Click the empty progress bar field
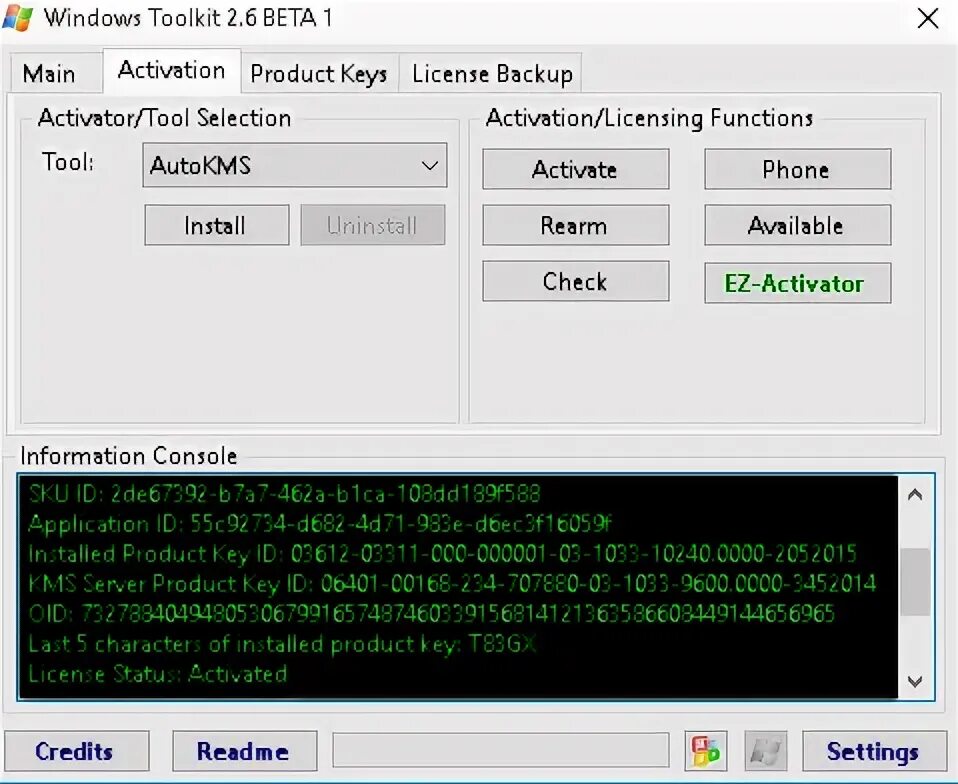Screen dimensions: 958x784 pyautogui.click(x=500, y=750)
